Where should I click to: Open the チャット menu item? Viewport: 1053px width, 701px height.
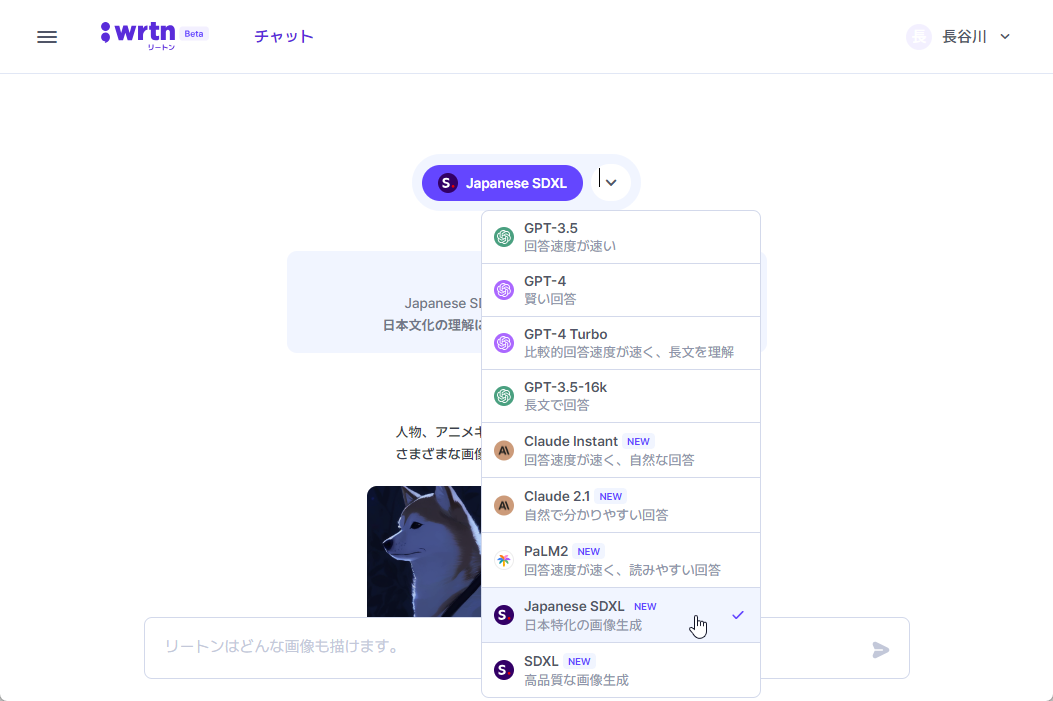(x=283, y=35)
